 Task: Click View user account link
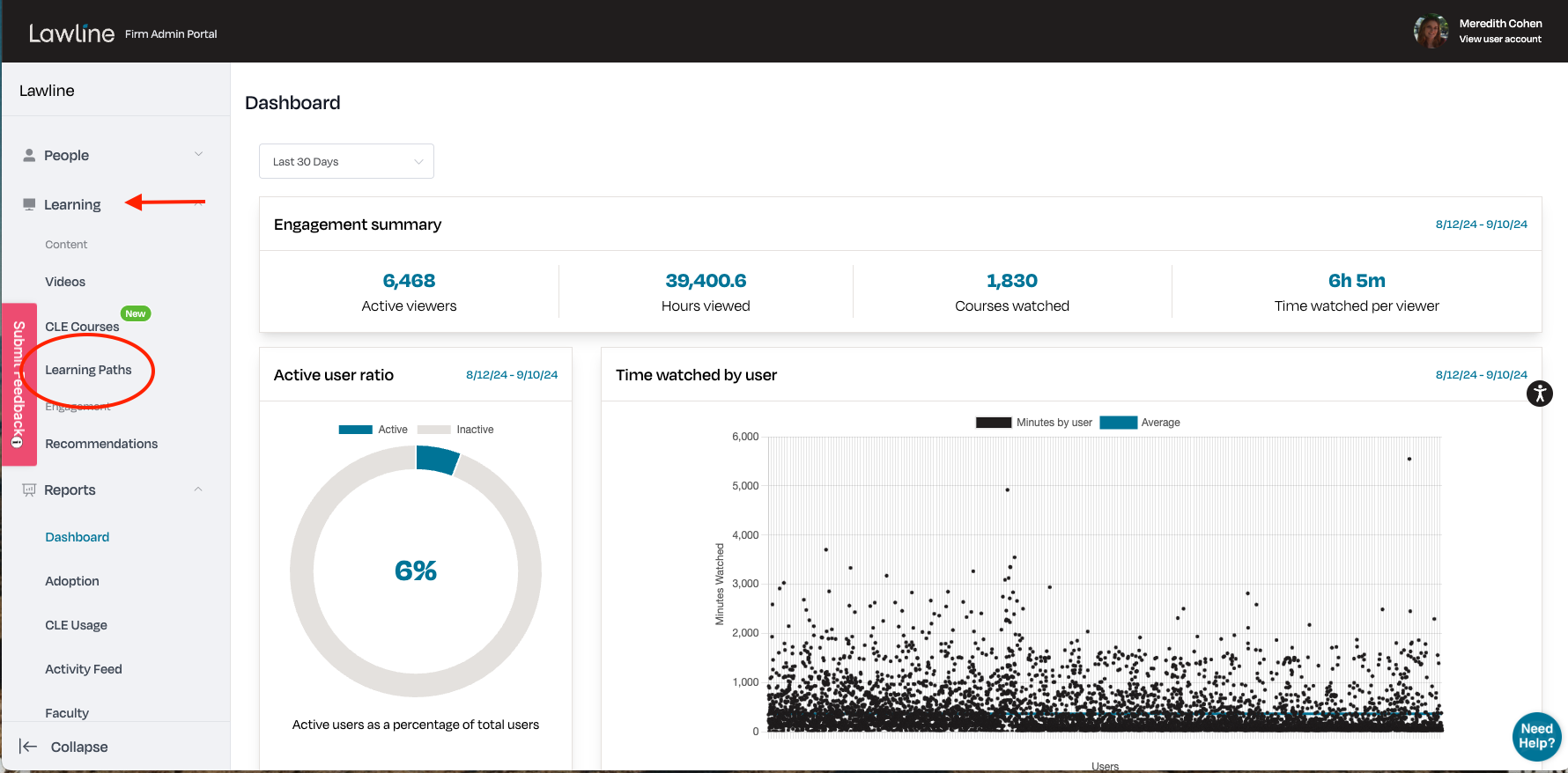point(1500,39)
